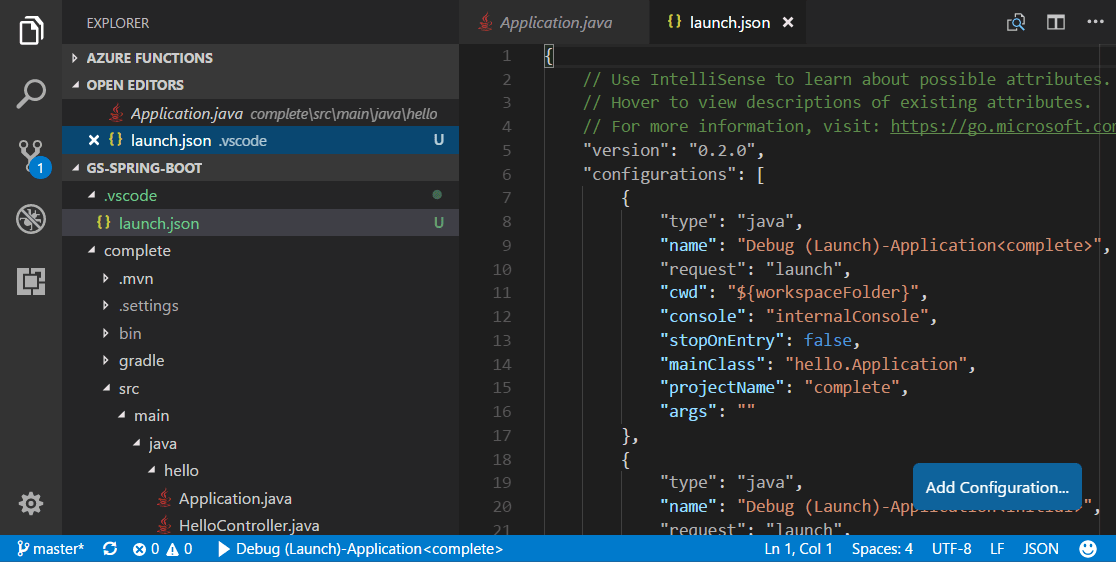Open the Debug view icon

coord(31,219)
